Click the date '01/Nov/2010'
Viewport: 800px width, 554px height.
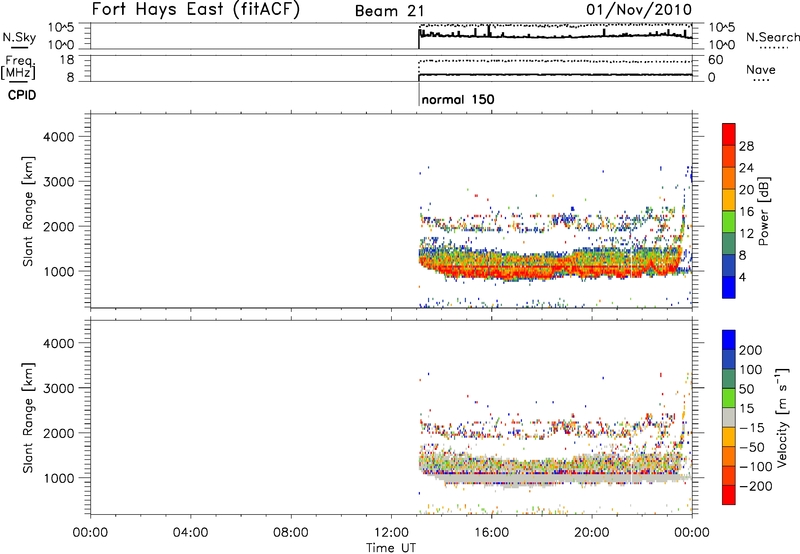[x=639, y=10]
